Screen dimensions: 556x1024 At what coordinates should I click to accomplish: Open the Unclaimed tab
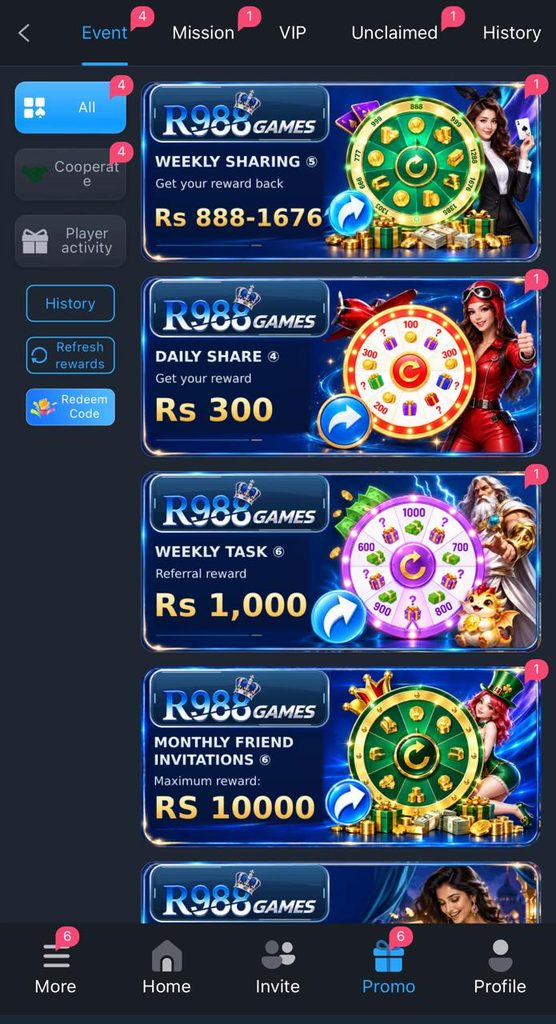point(395,33)
